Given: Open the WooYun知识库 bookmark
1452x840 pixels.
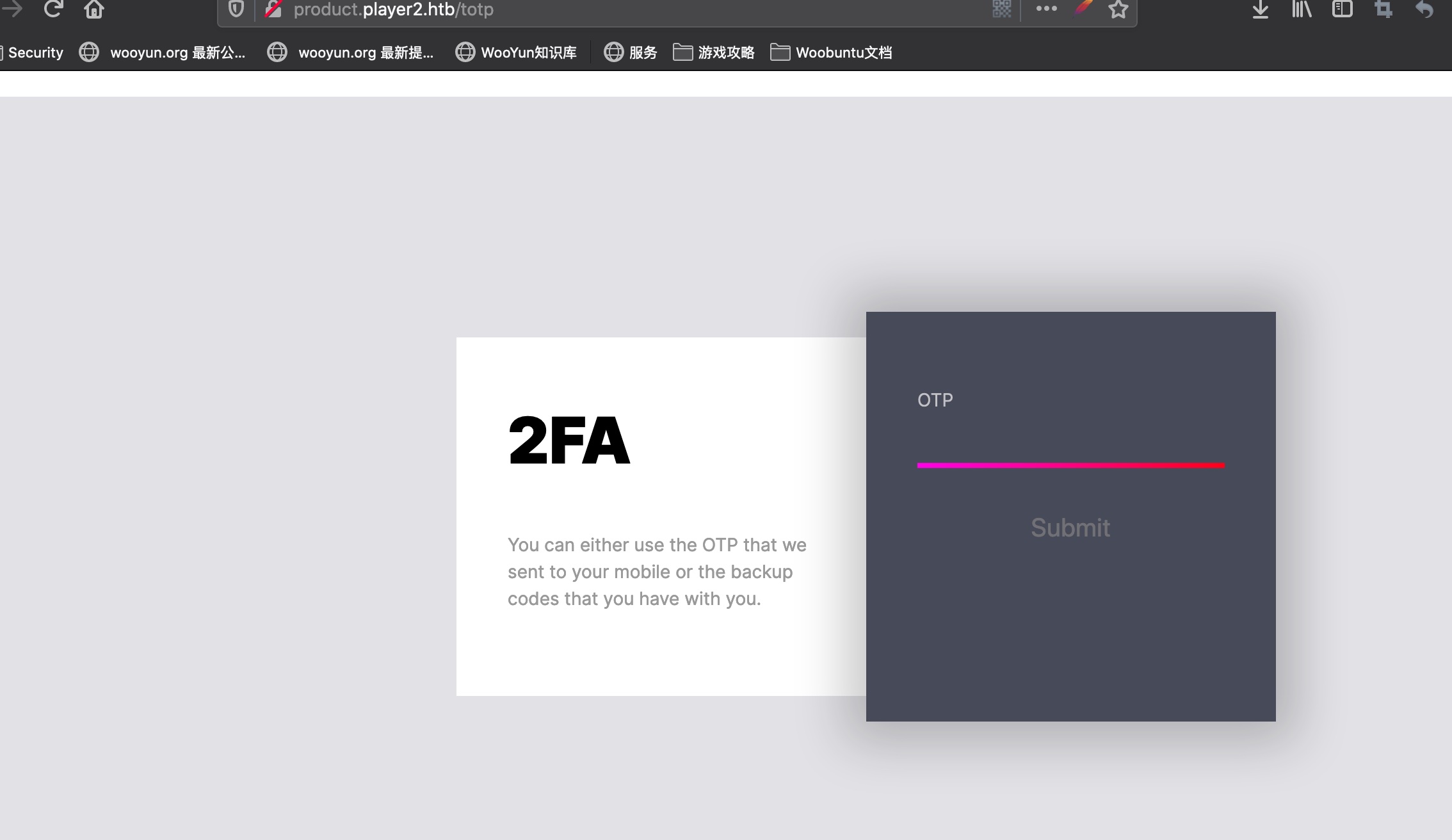Looking at the screenshot, I should [x=516, y=52].
